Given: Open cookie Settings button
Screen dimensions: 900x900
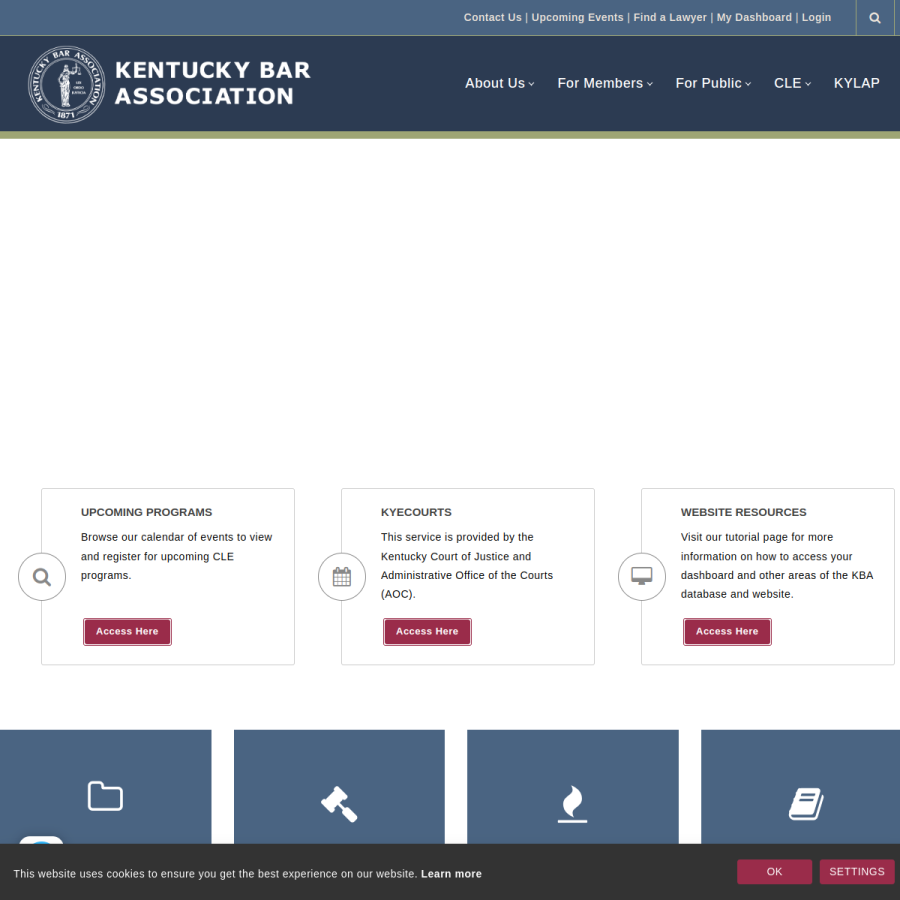Looking at the screenshot, I should tap(857, 871).
